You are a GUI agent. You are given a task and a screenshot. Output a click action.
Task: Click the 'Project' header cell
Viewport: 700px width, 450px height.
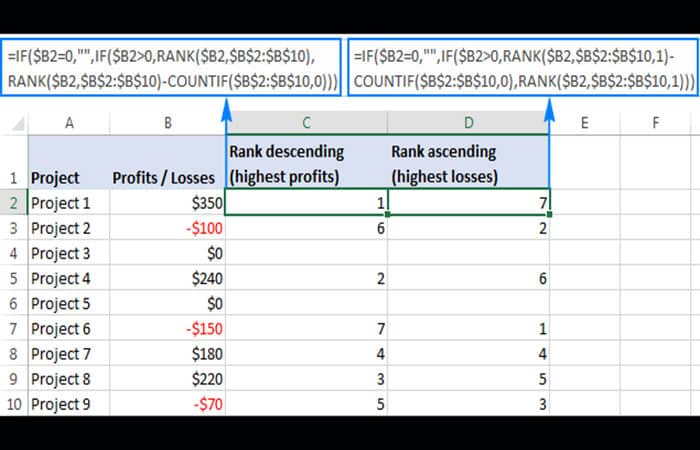(69, 162)
